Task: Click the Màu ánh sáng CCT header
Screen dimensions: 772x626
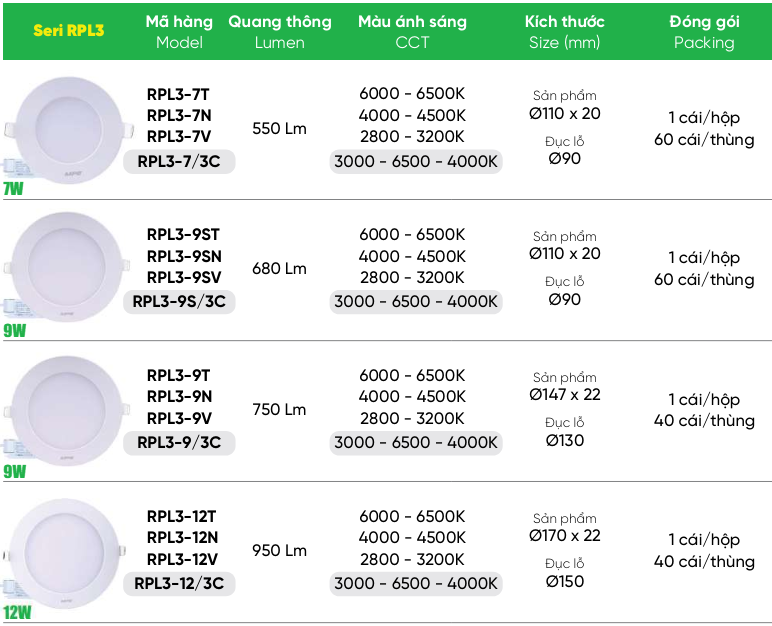Action: (x=412, y=31)
